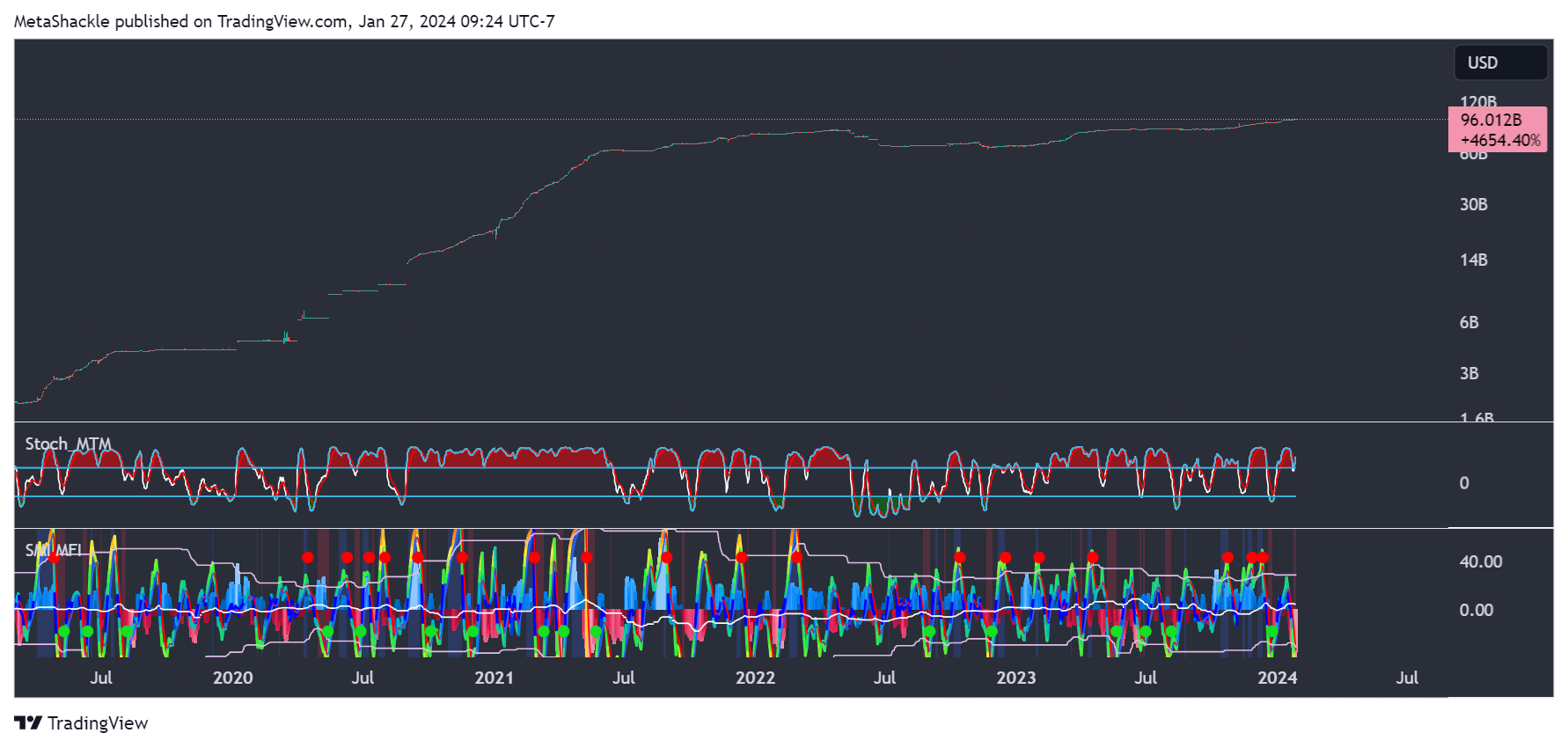Click the 2023 time axis label
The width and height of the screenshot is (1568, 748).
[1016, 678]
